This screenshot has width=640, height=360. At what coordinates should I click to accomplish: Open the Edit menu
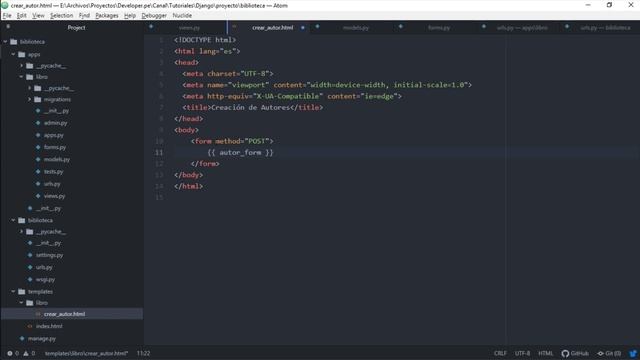point(21,16)
